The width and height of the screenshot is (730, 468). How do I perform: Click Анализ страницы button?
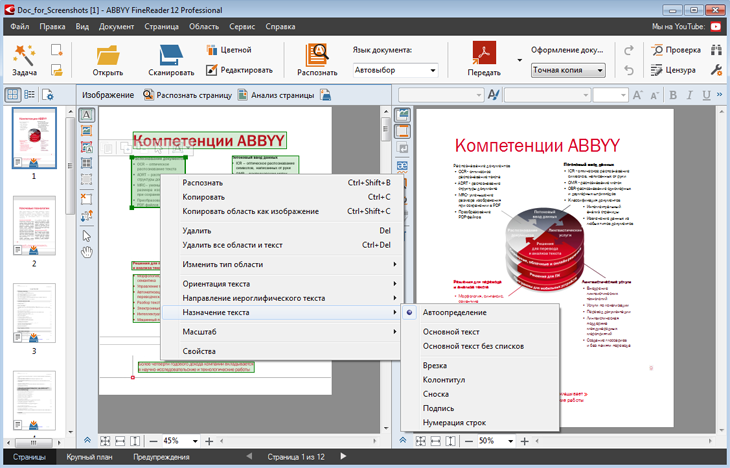pos(276,95)
